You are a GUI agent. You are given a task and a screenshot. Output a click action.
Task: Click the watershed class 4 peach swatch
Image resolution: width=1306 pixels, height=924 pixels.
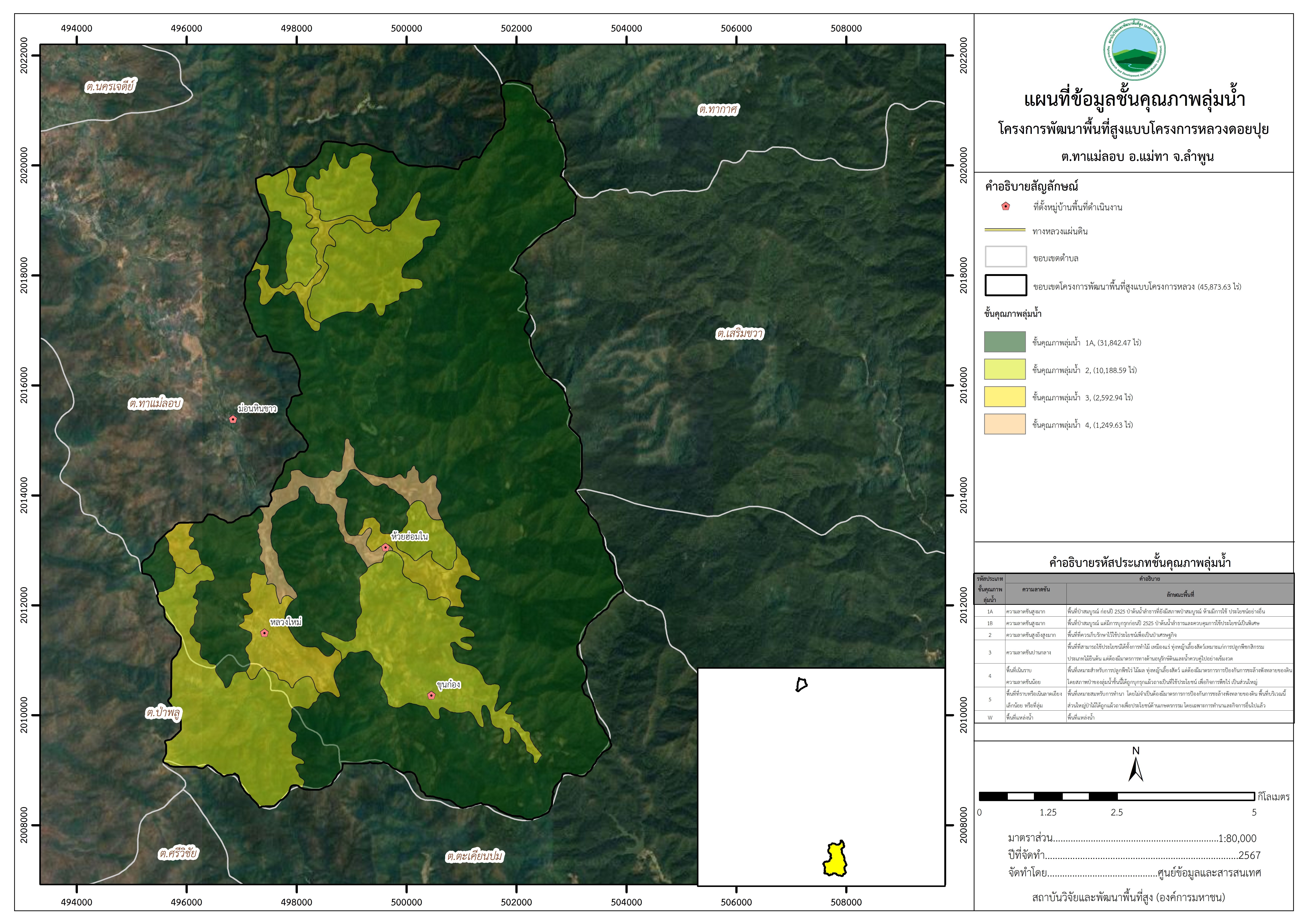pyautogui.click(x=1005, y=424)
